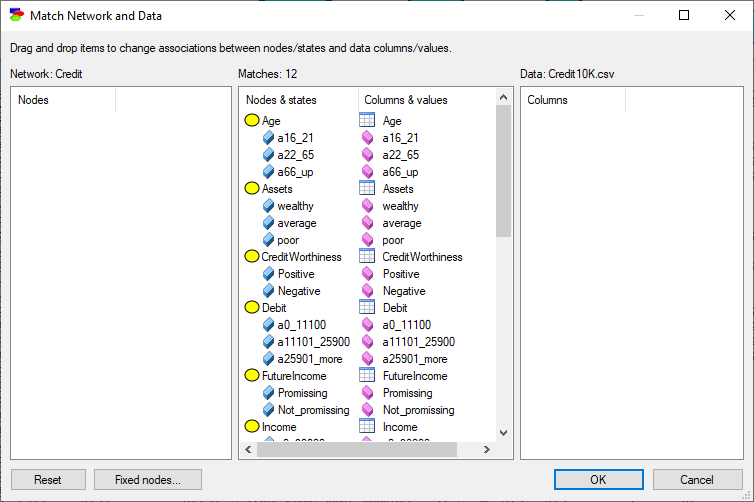Click blue state icon beside Positive

(x=268, y=274)
